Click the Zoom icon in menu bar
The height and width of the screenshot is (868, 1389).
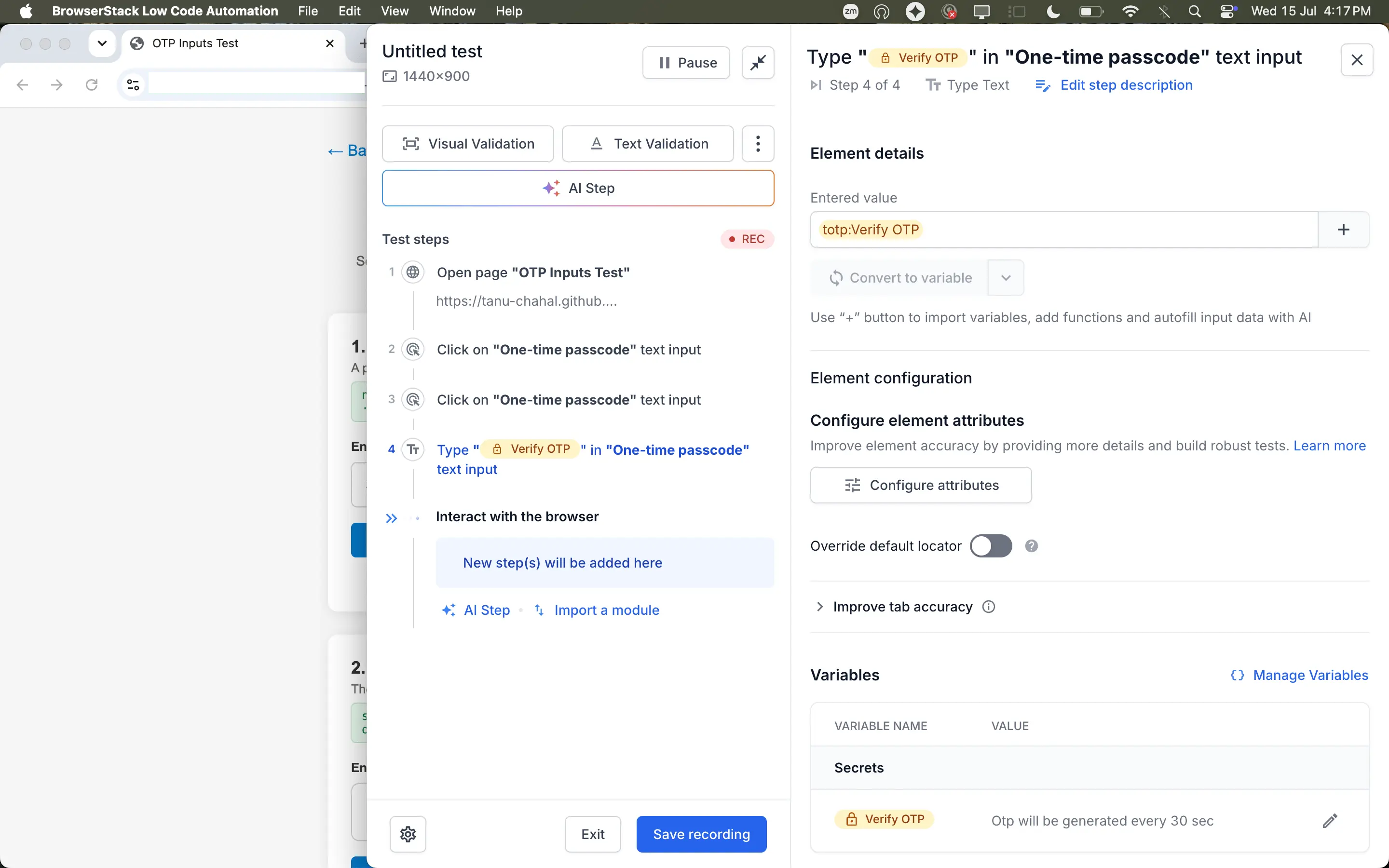[850, 11]
